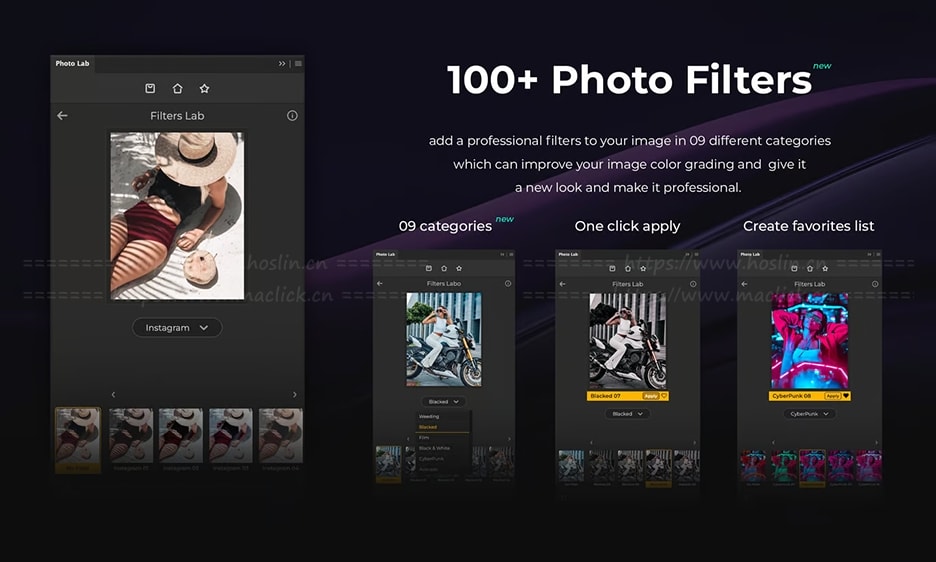Viewport: 936px width, 562px height.
Task: Collapse large panel with double-arrow icon
Action: 282,63
